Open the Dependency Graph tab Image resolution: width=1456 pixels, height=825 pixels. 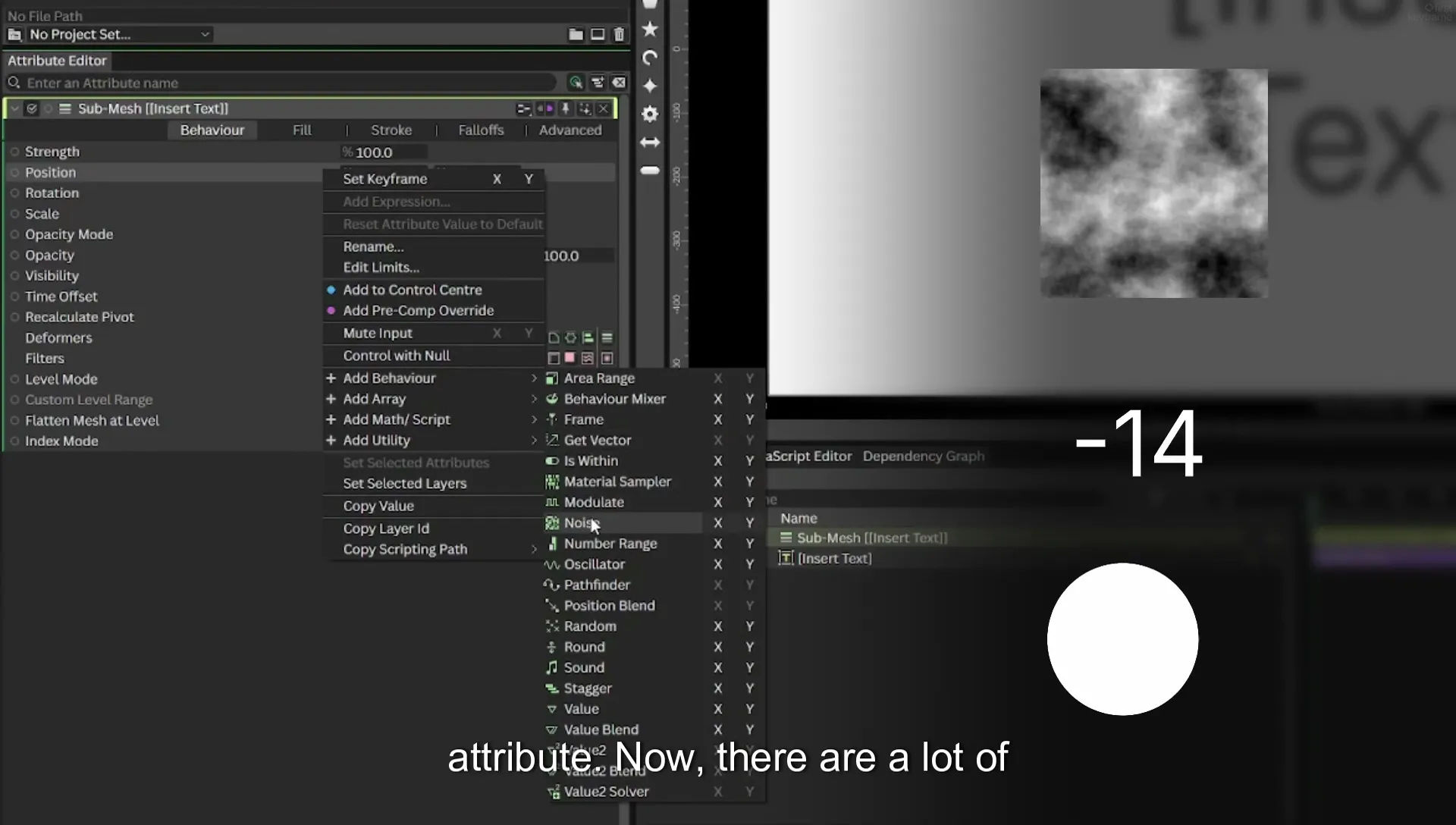(x=924, y=456)
